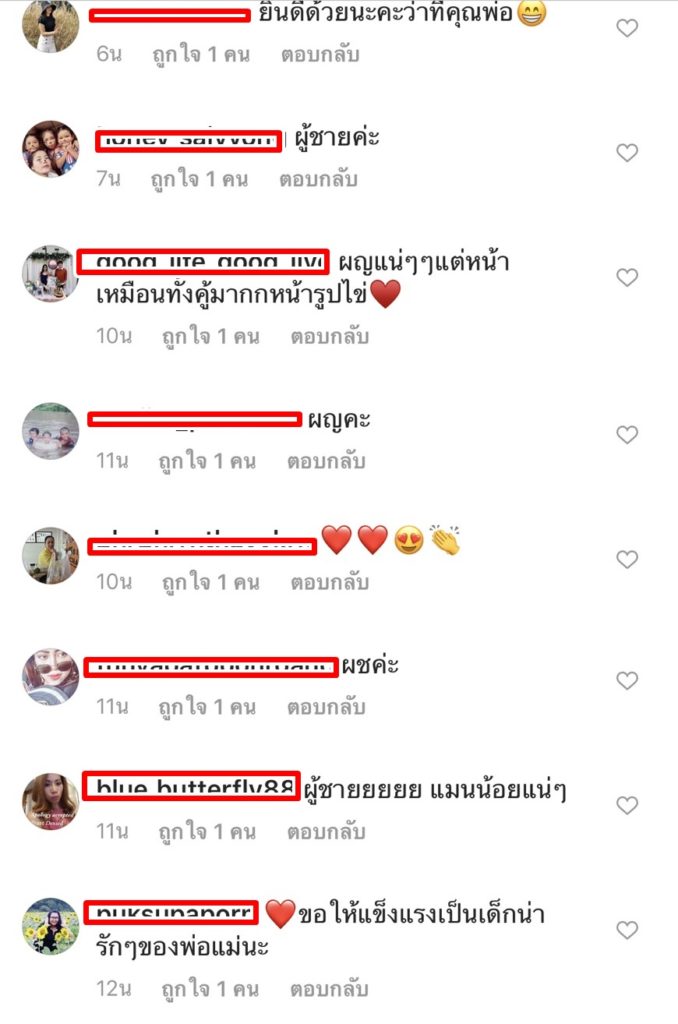The height and width of the screenshot is (1024, 678).
Task: Click ตอบกลับ under the 12น comment
Action: point(329,989)
